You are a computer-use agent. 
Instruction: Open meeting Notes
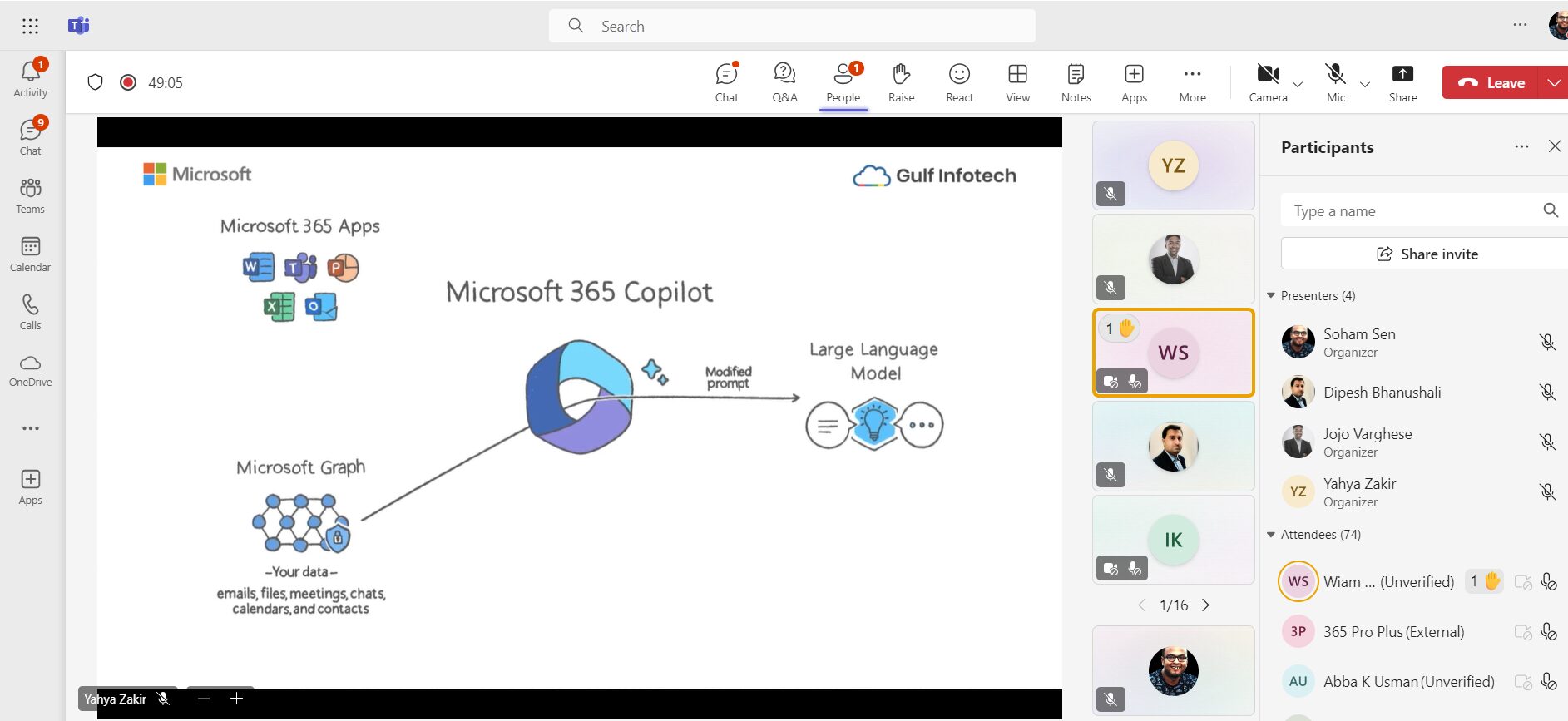click(1076, 82)
